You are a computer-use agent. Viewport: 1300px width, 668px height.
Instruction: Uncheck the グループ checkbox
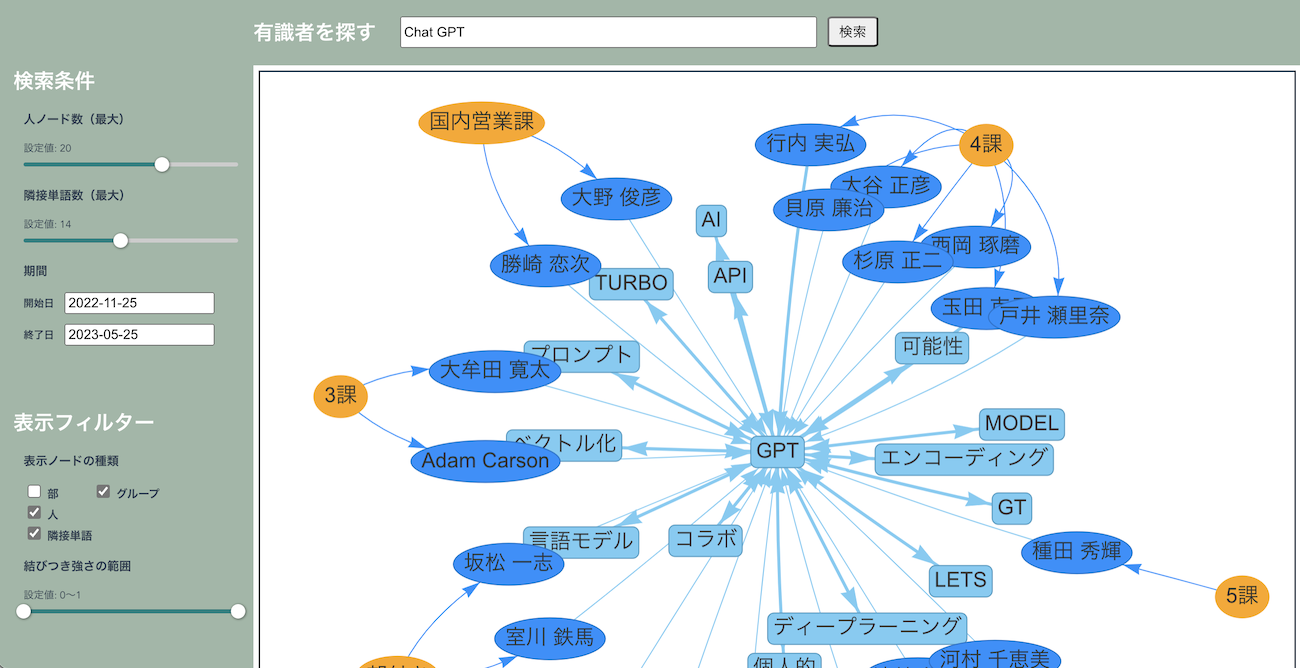point(103,492)
